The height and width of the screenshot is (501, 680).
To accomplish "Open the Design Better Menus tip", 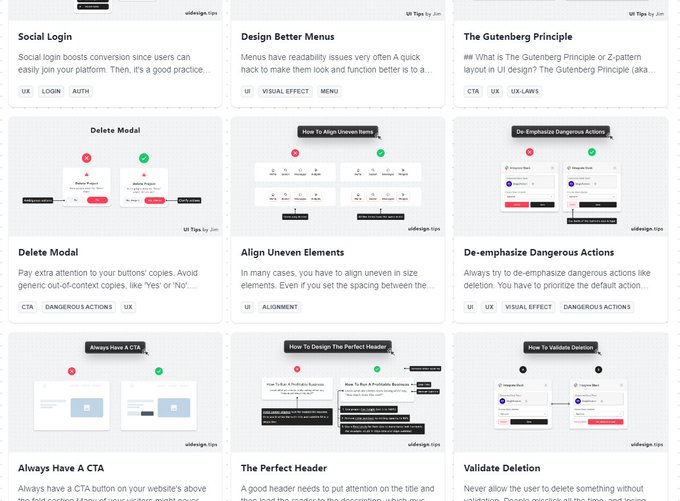I will pos(288,37).
